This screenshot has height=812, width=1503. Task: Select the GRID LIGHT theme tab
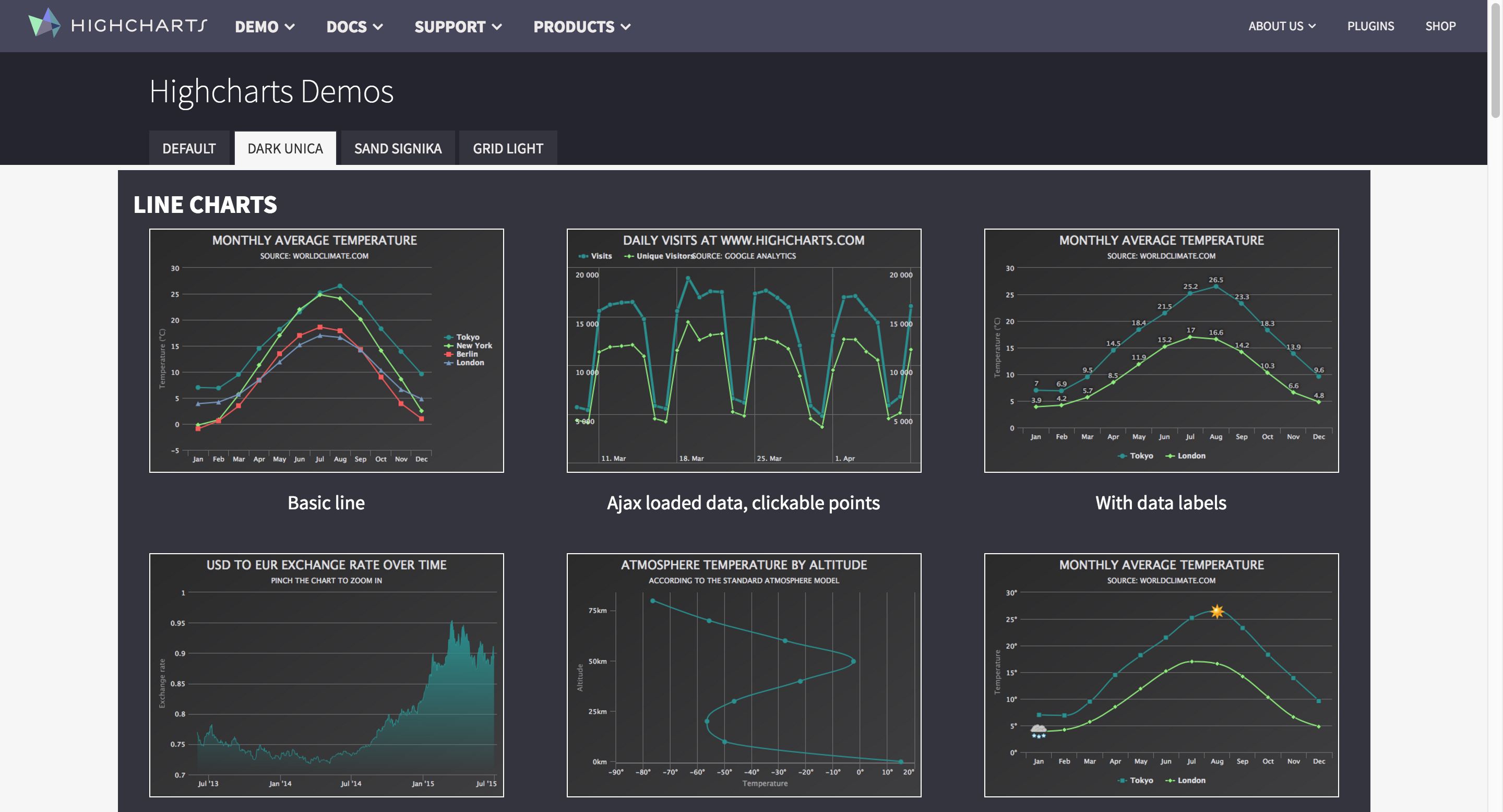pyautogui.click(x=508, y=148)
